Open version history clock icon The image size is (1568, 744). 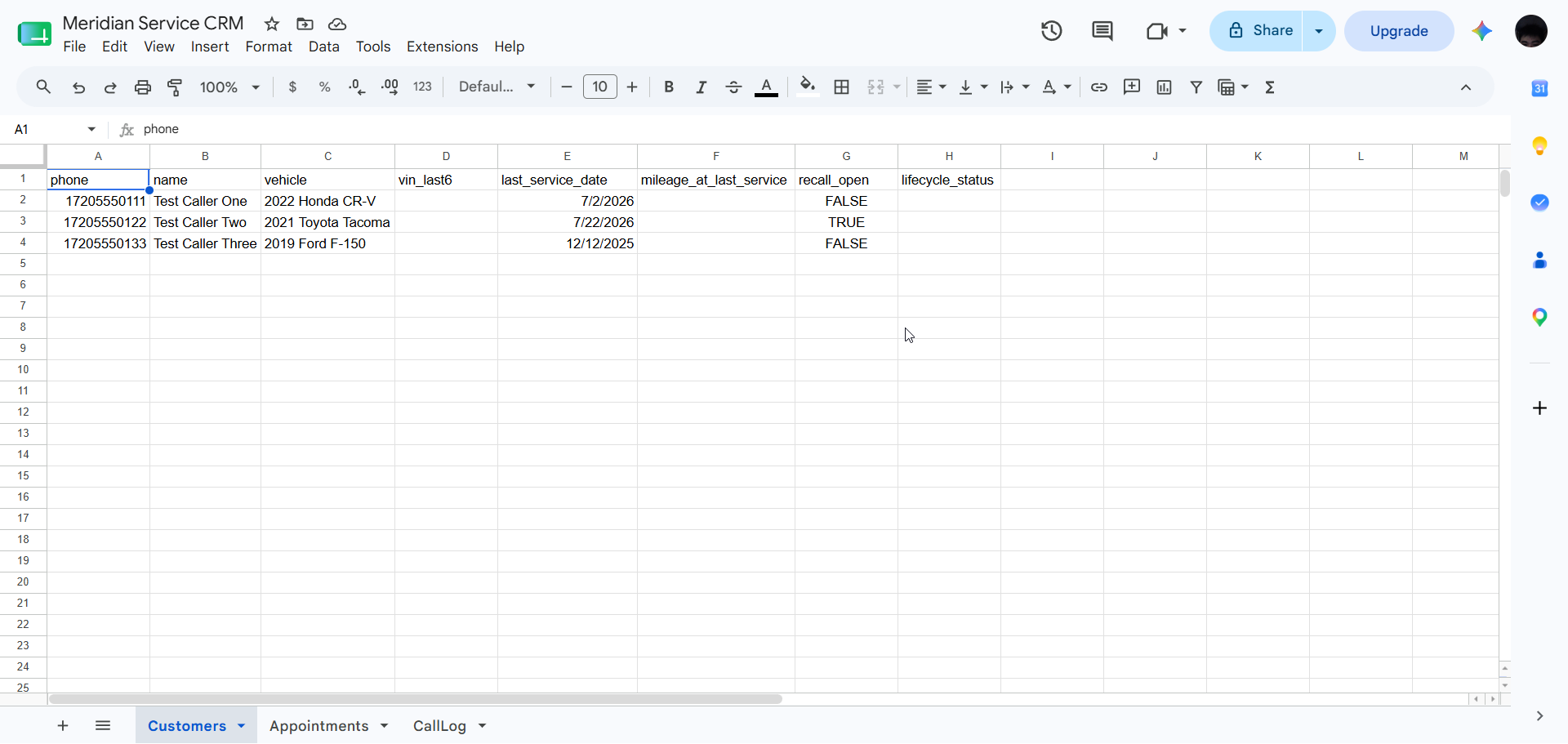click(1052, 31)
